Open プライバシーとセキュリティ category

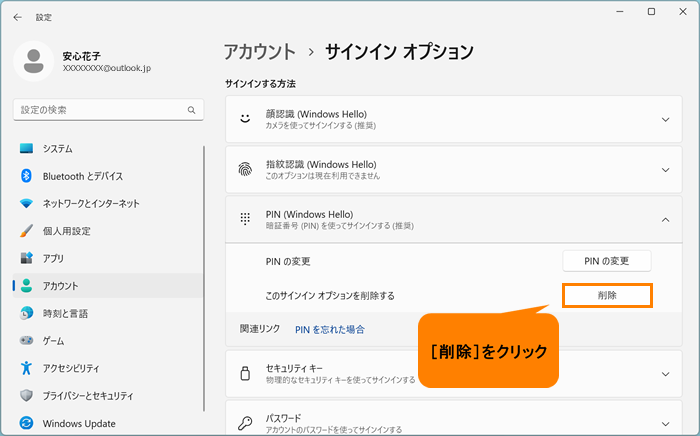coord(108,395)
